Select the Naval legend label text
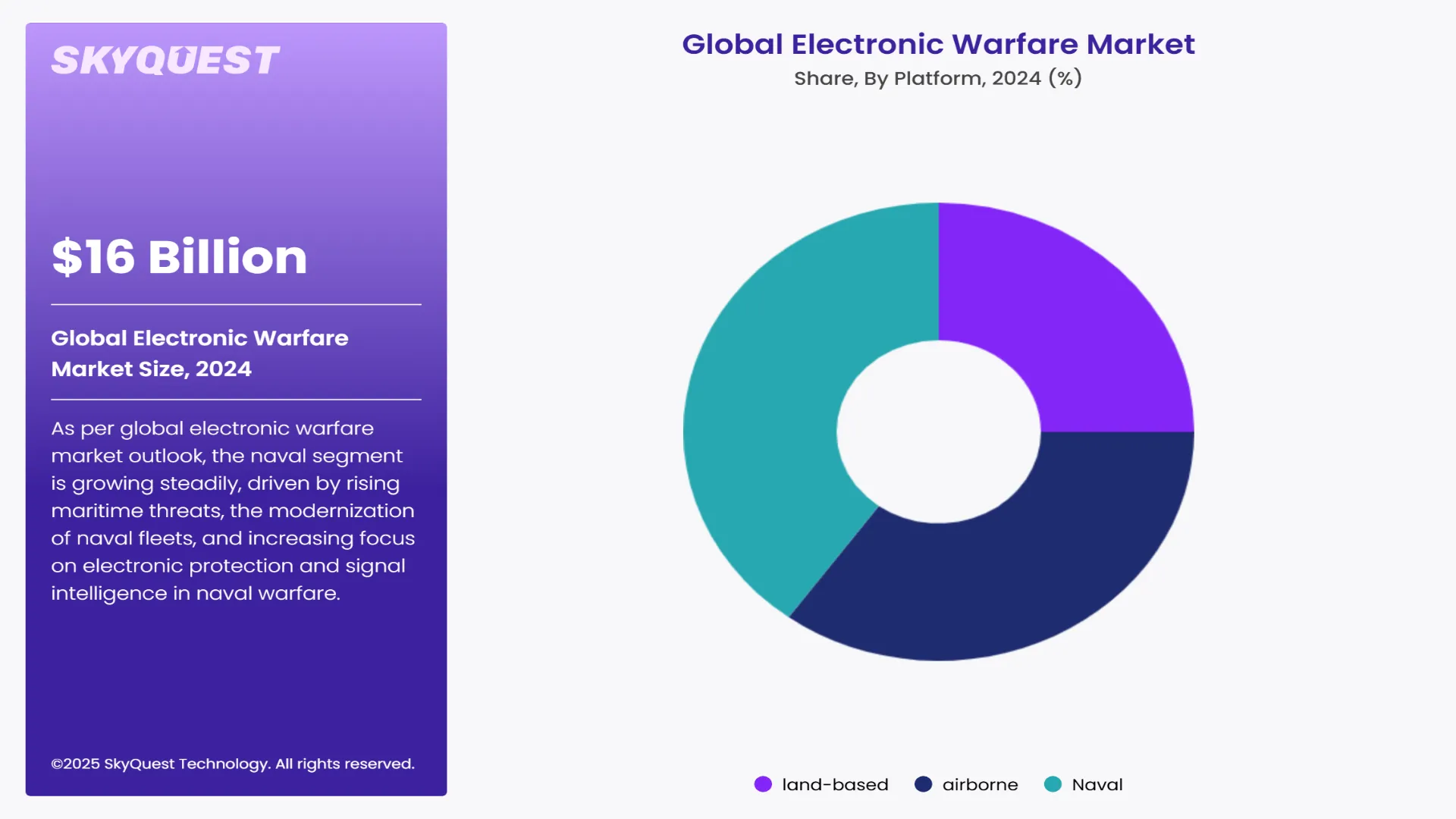Image resolution: width=1456 pixels, height=819 pixels. 1097,785
